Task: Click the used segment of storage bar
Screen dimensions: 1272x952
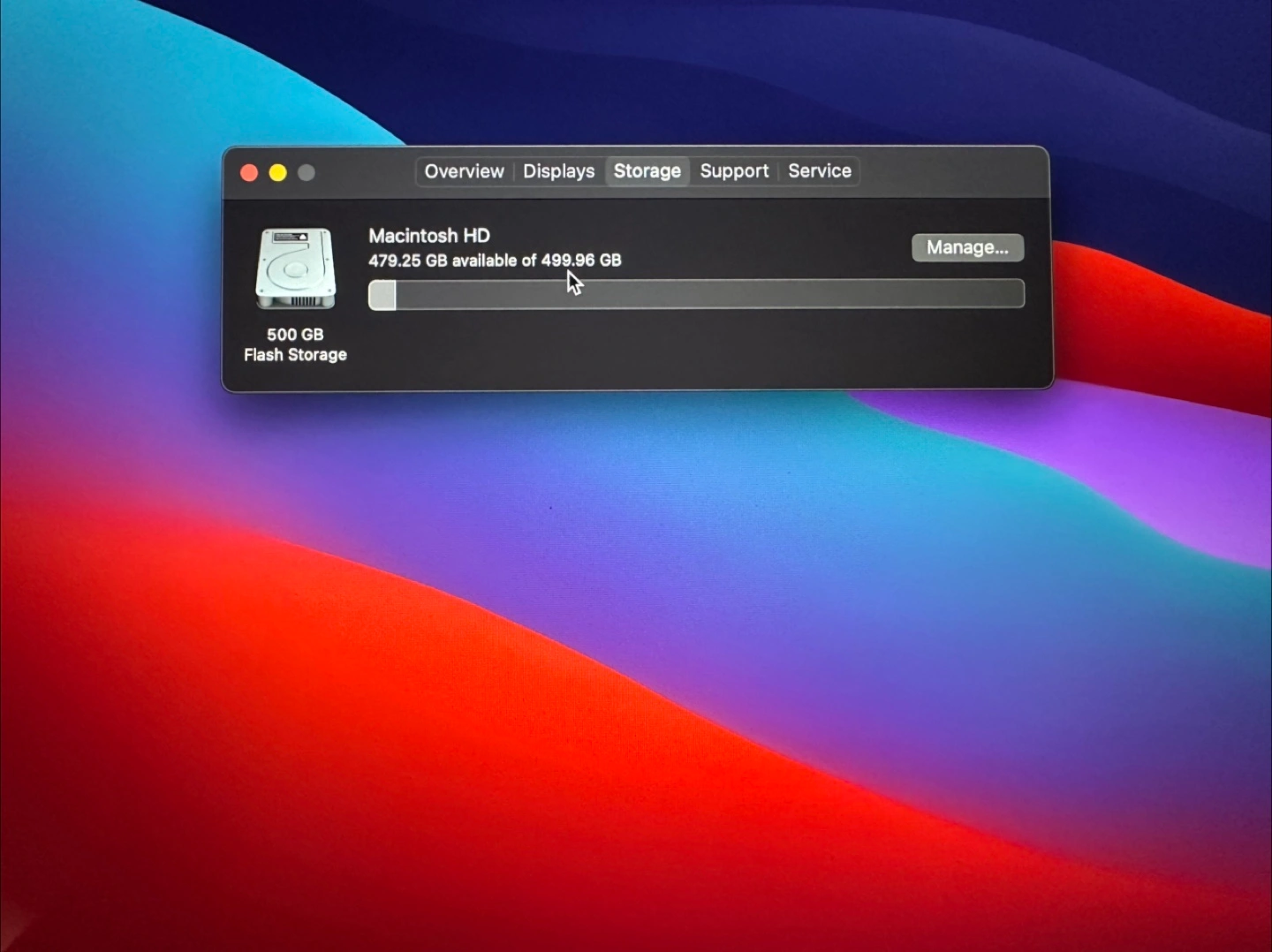Action: click(x=382, y=295)
